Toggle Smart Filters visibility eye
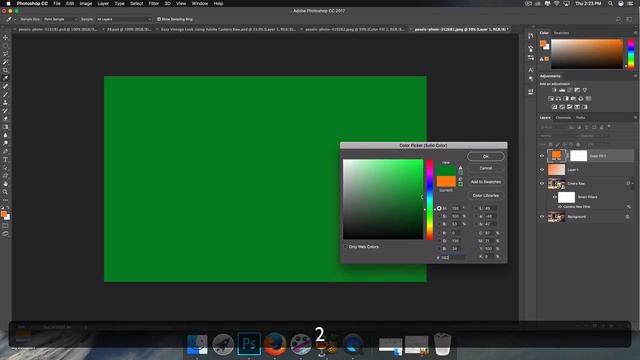 [554, 197]
